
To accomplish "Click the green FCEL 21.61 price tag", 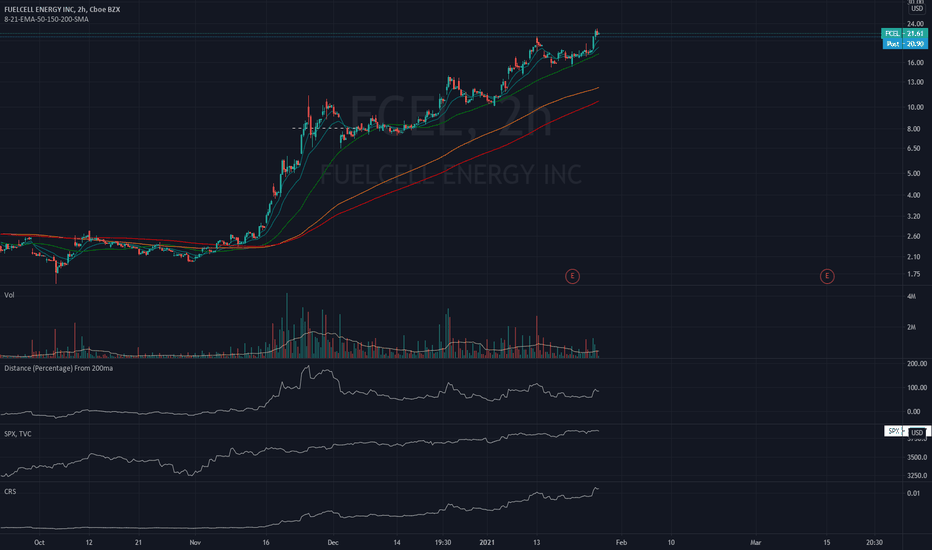I will pos(904,33).
